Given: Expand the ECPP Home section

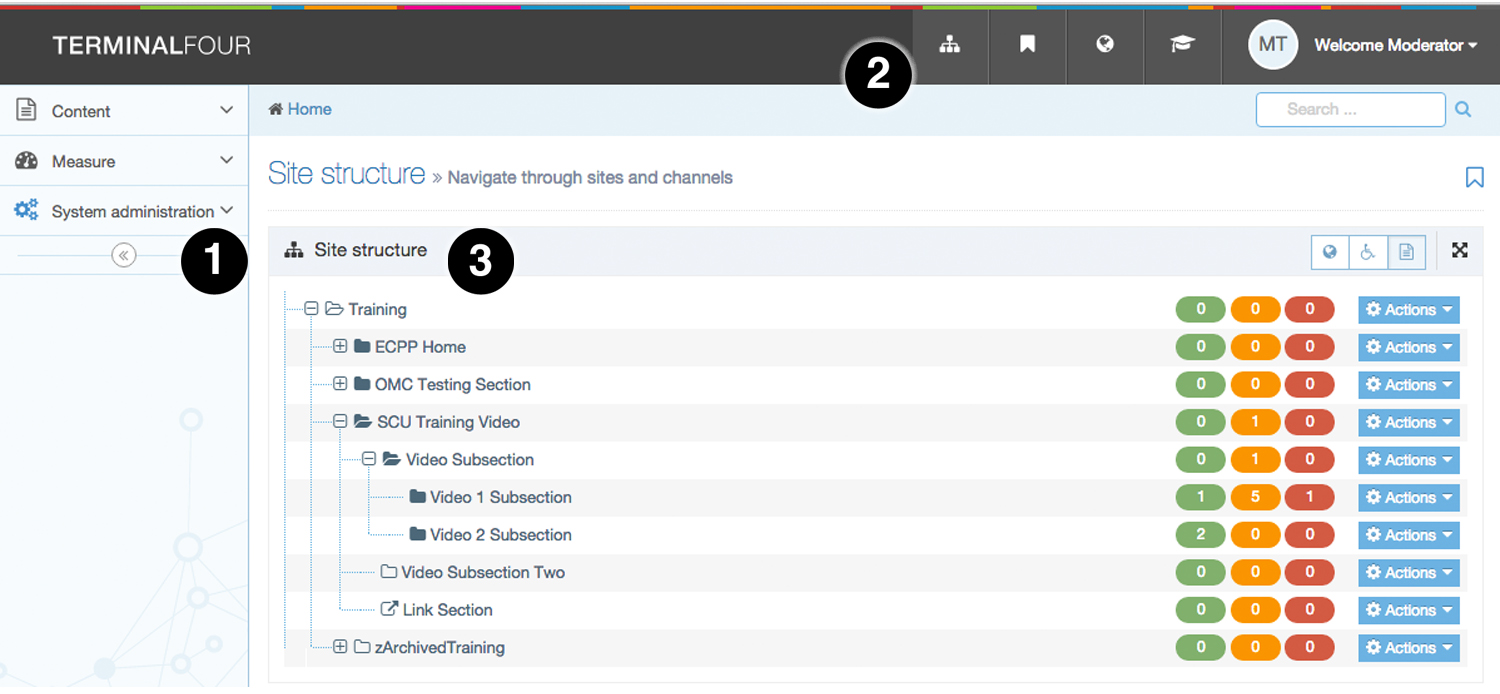Looking at the screenshot, I should click(340, 347).
